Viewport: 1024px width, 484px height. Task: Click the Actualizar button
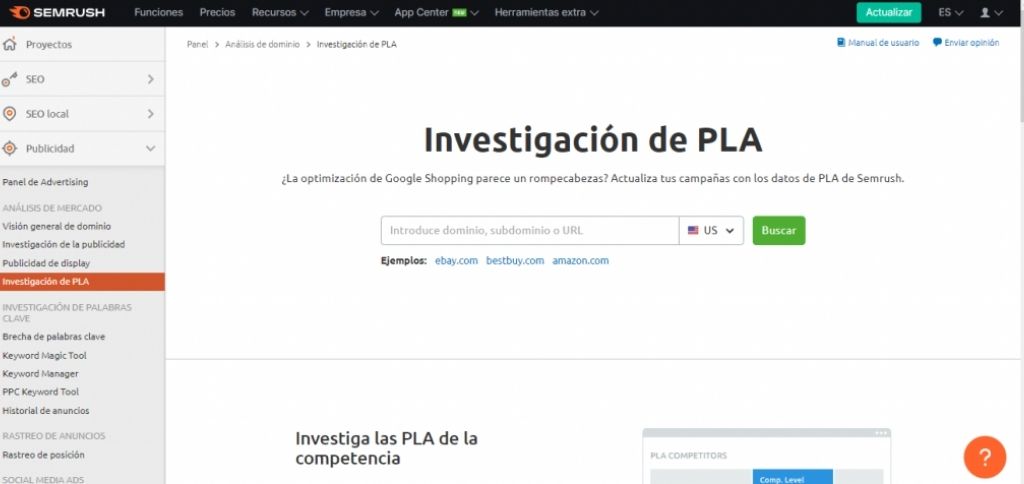pyautogui.click(x=889, y=12)
